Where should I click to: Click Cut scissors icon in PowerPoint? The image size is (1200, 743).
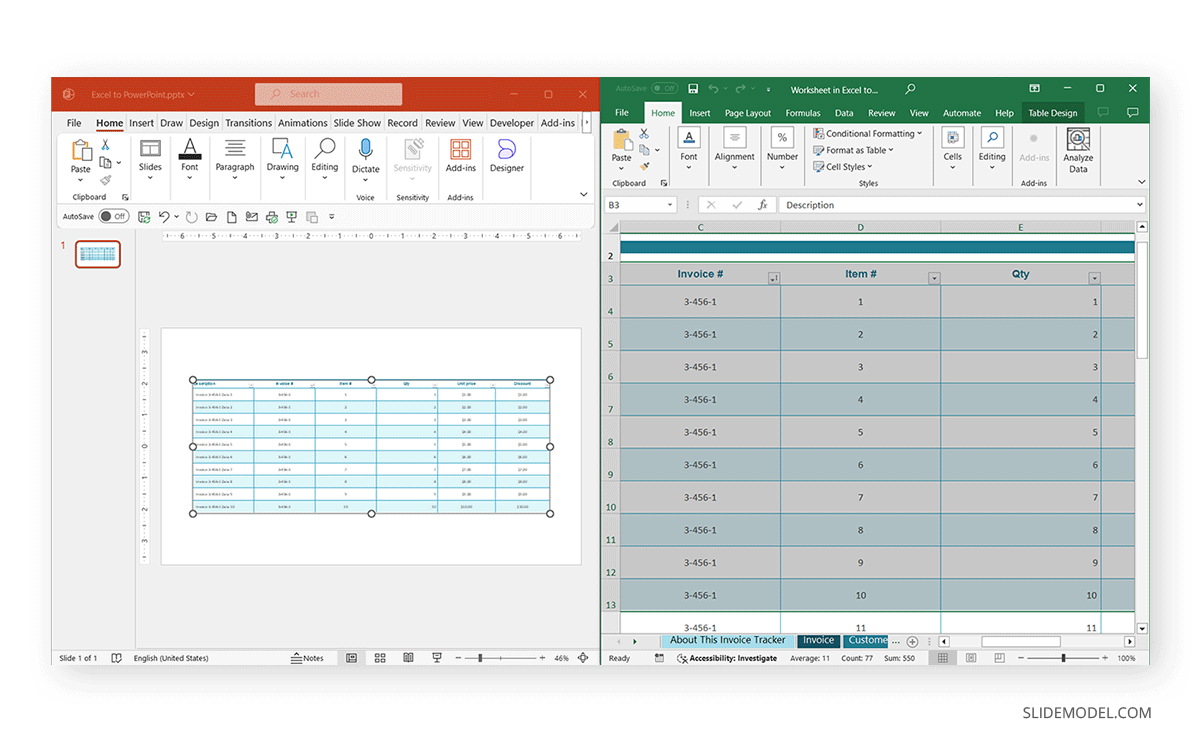pyautogui.click(x=105, y=145)
